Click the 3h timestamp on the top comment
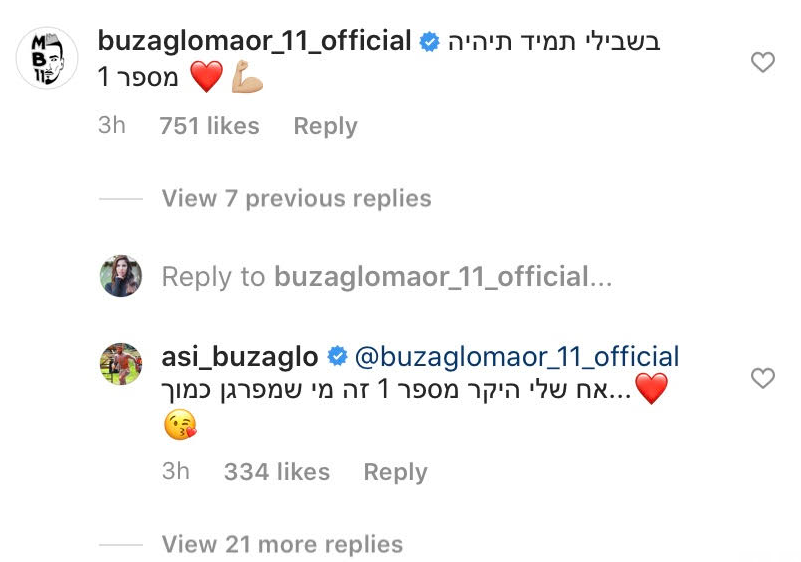The height and width of the screenshot is (562, 801). pyautogui.click(x=112, y=126)
